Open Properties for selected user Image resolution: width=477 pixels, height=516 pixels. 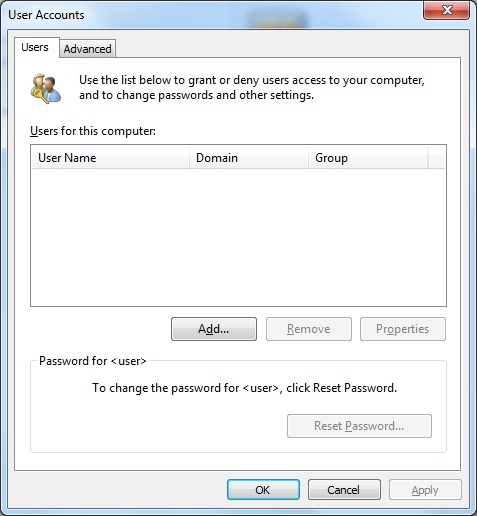coord(403,329)
